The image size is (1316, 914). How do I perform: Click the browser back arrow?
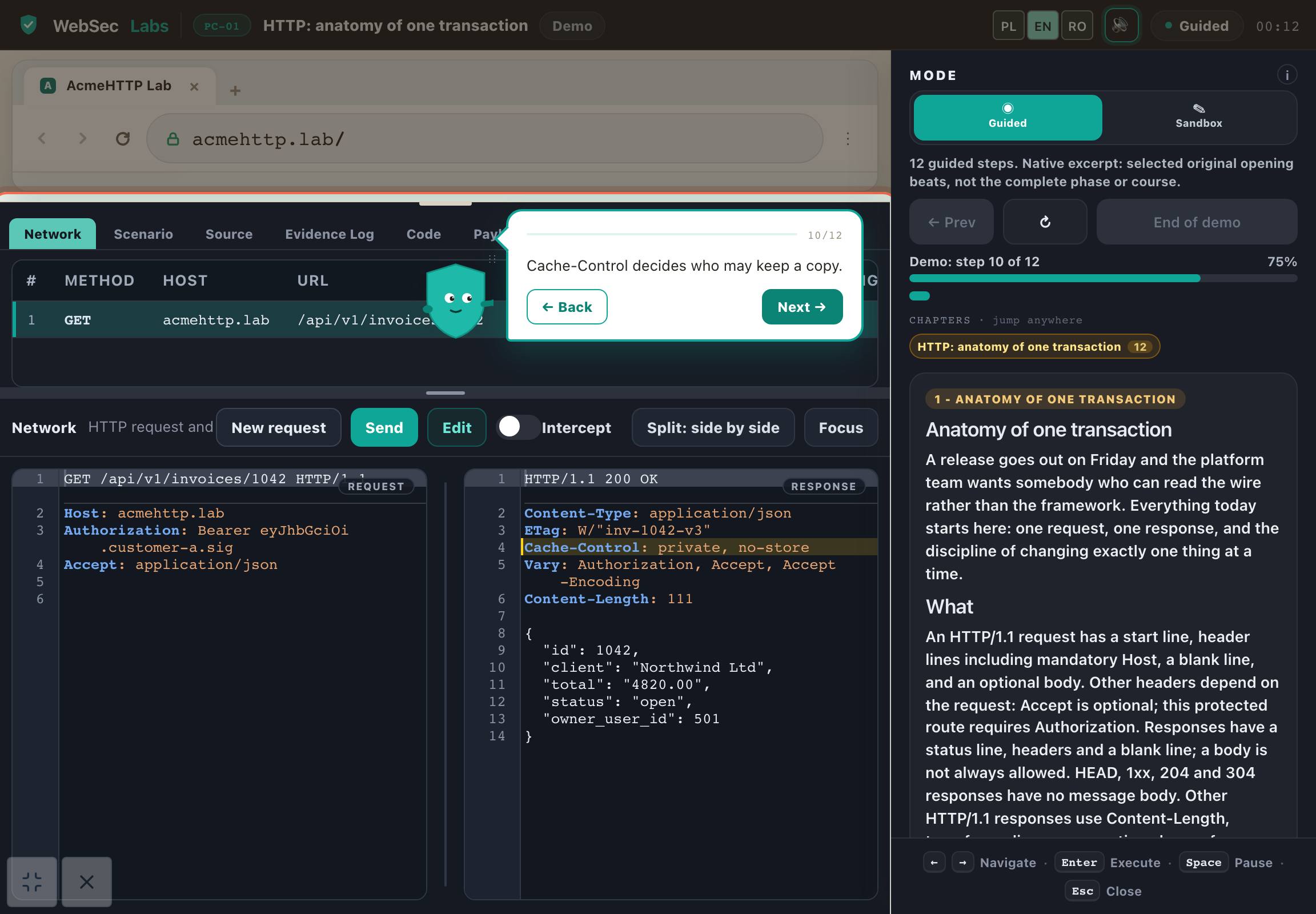(x=42, y=139)
